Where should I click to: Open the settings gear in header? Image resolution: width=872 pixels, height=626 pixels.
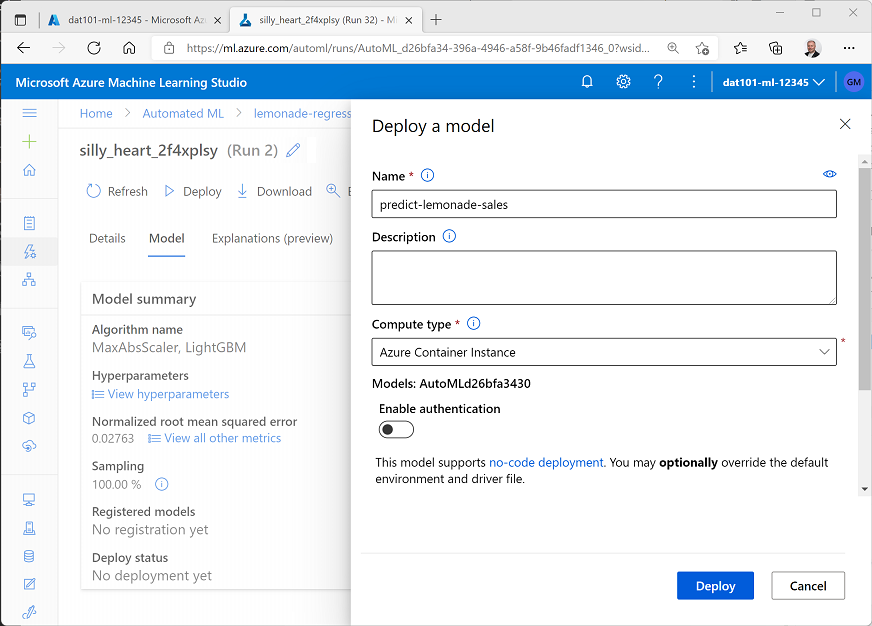[623, 82]
